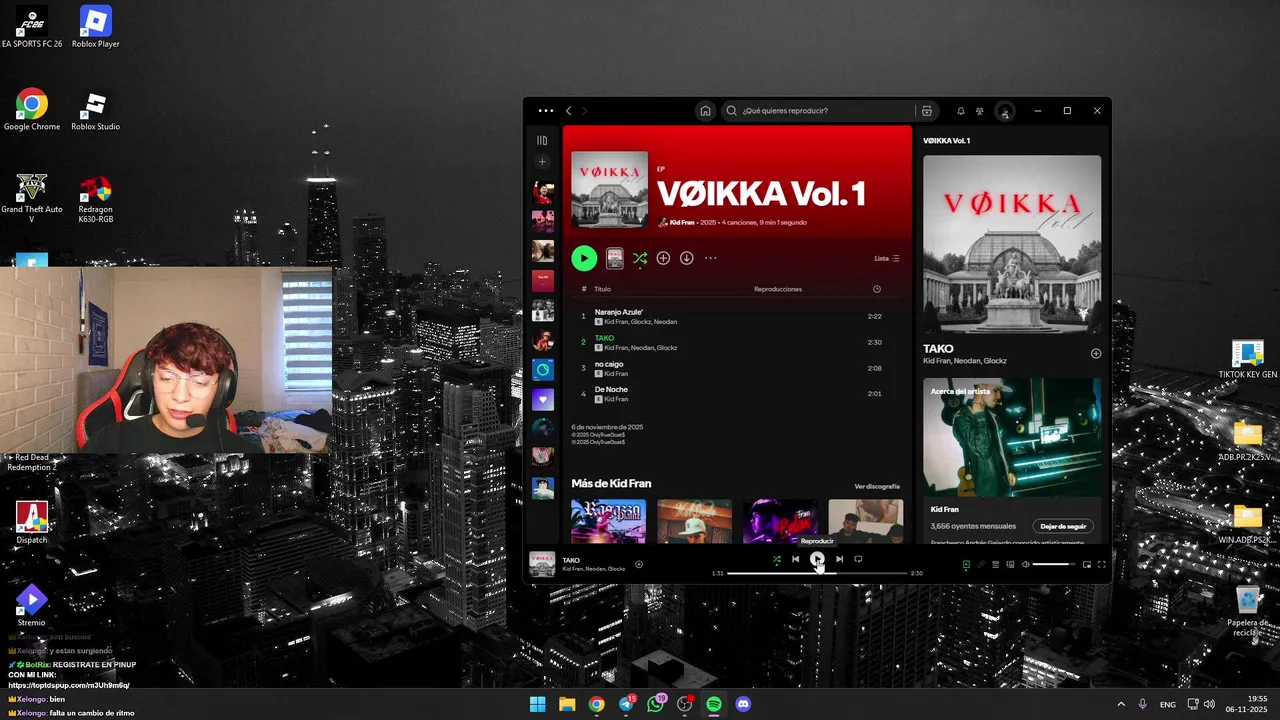Viewport: 1280px width, 720px height.
Task: Open the Browse icon inside the search bar
Action: pyautogui.click(x=927, y=111)
